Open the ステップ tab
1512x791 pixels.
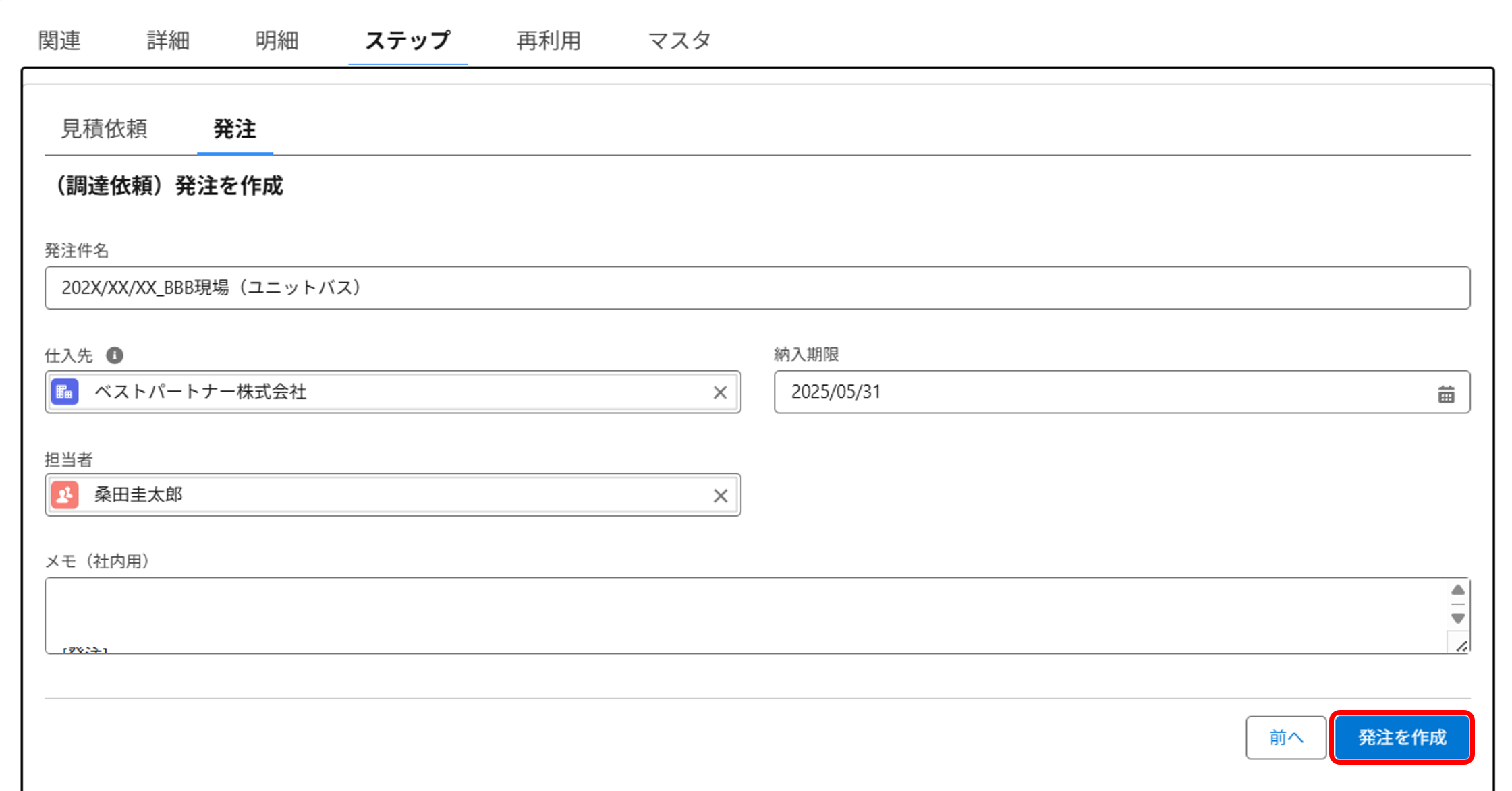click(408, 40)
